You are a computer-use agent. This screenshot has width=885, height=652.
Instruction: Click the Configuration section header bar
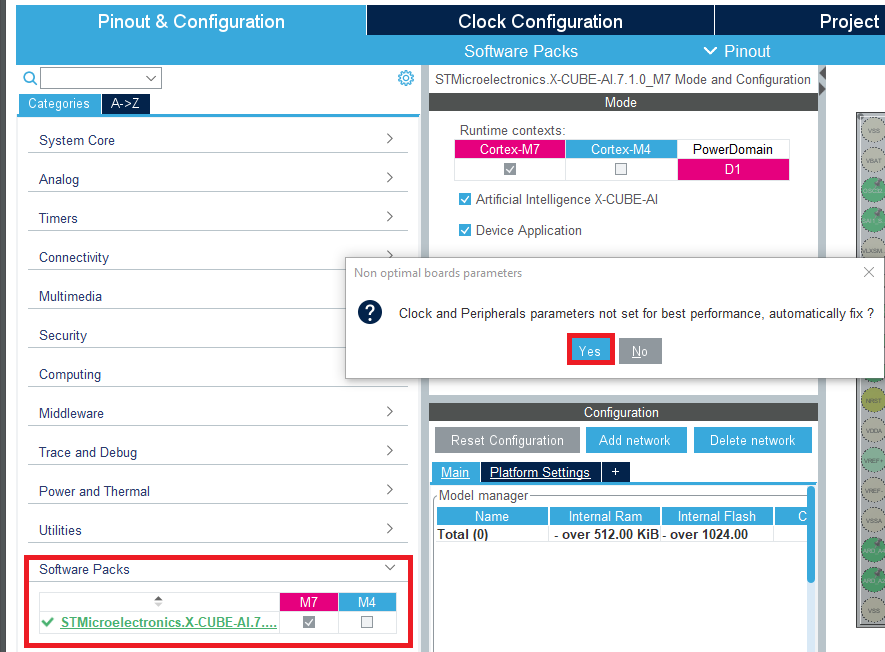click(623, 412)
